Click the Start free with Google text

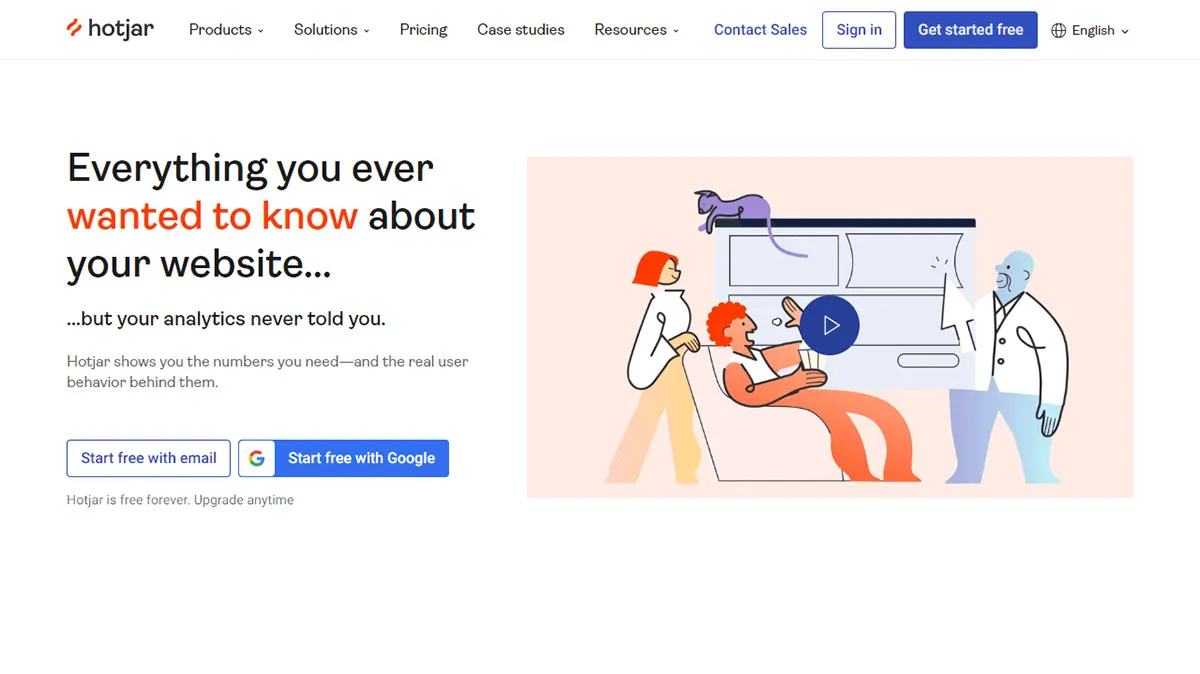pyautogui.click(x=361, y=458)
